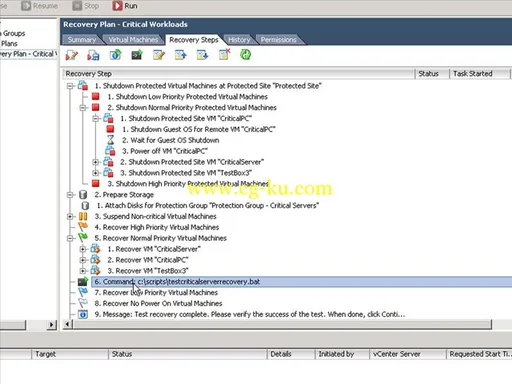
Task: Click steps pane horizontal scrollbar left arrow
Action: (67, 324)
